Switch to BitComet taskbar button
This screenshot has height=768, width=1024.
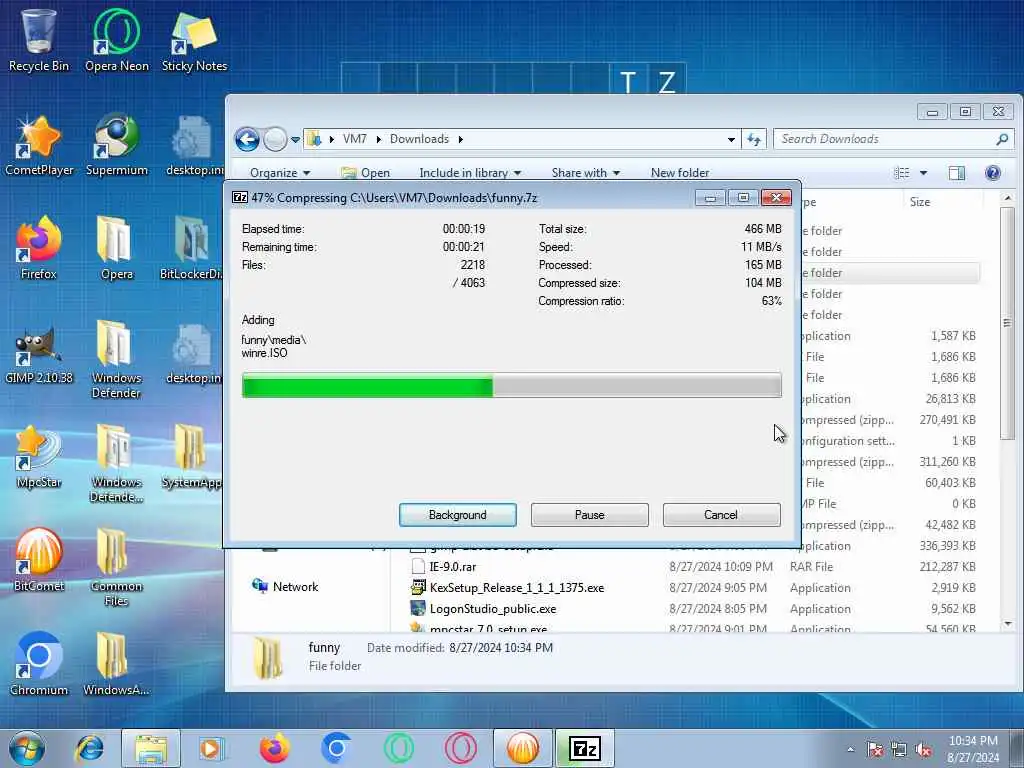(x=522, y=748)
